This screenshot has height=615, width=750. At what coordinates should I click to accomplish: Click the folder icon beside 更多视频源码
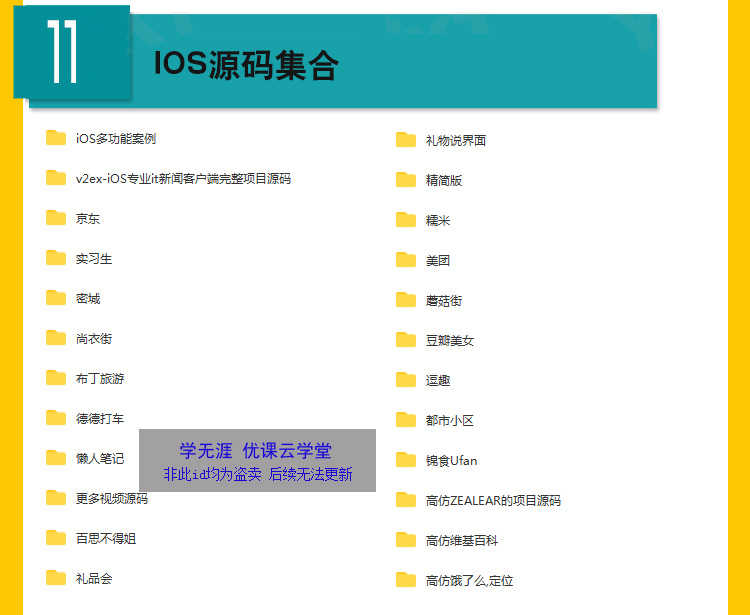click(x=56, y=498)
